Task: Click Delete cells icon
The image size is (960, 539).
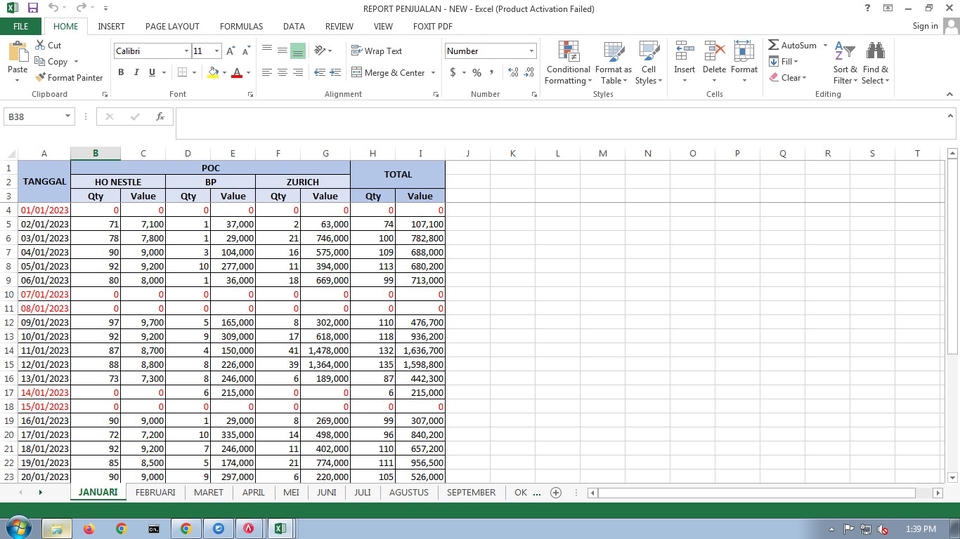Action: click(x=714, y=51)
